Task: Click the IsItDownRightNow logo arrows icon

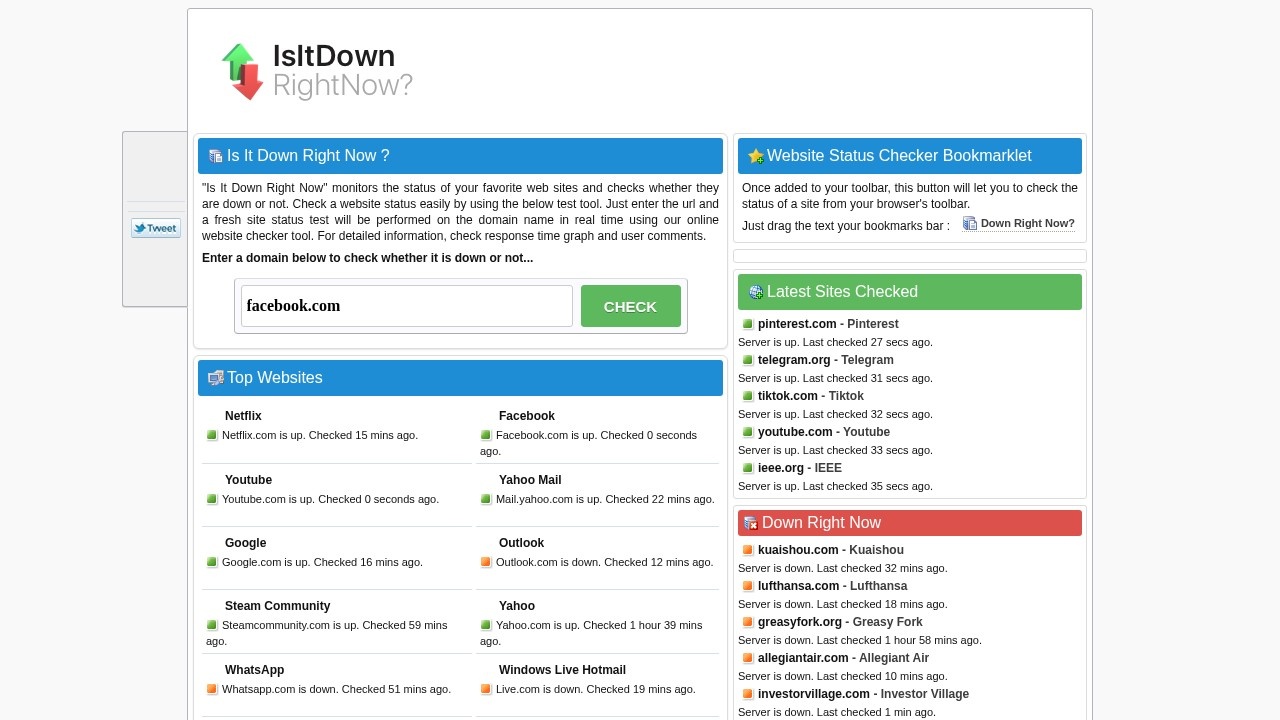Action: pyautogui.click(x=242, y=71)
